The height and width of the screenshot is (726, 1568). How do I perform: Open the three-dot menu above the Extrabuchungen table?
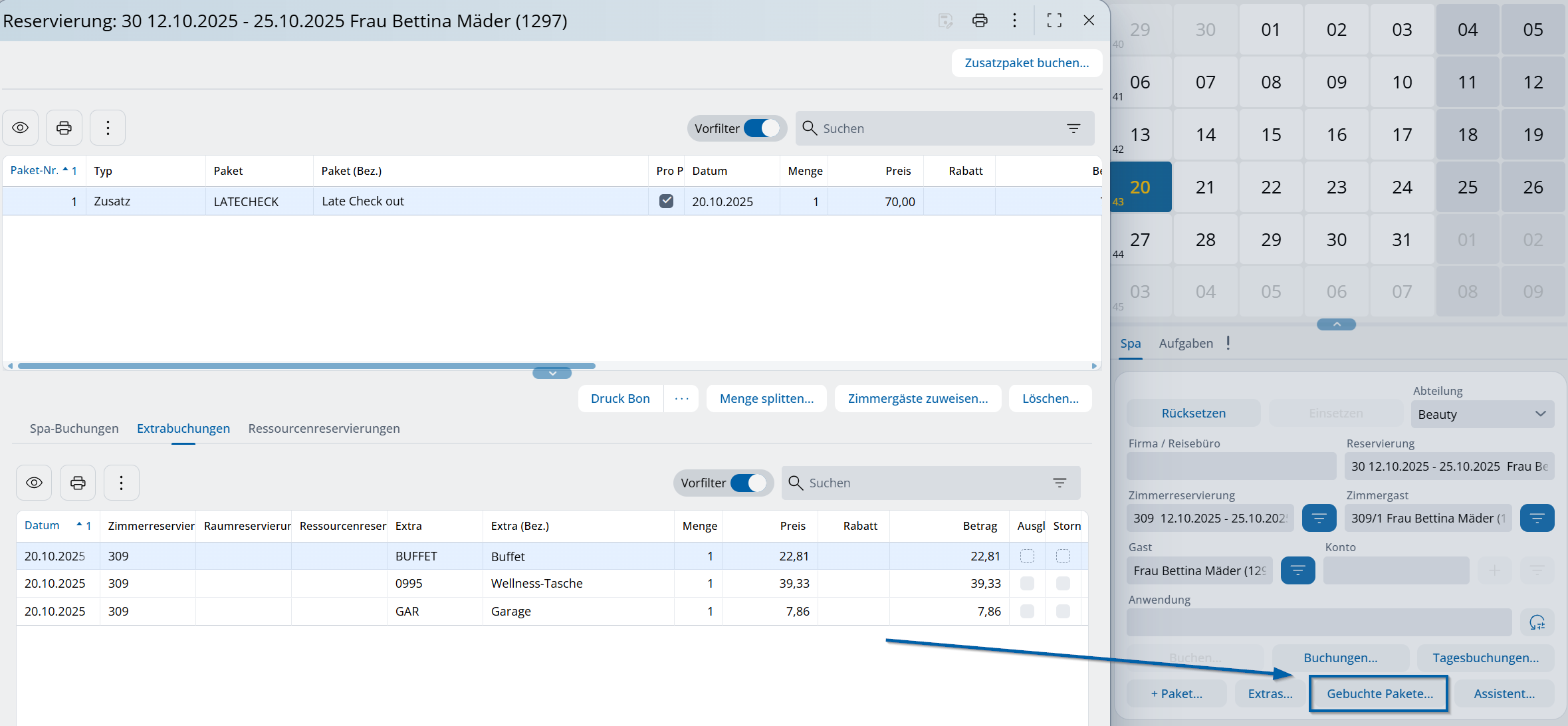pos(121,483)
